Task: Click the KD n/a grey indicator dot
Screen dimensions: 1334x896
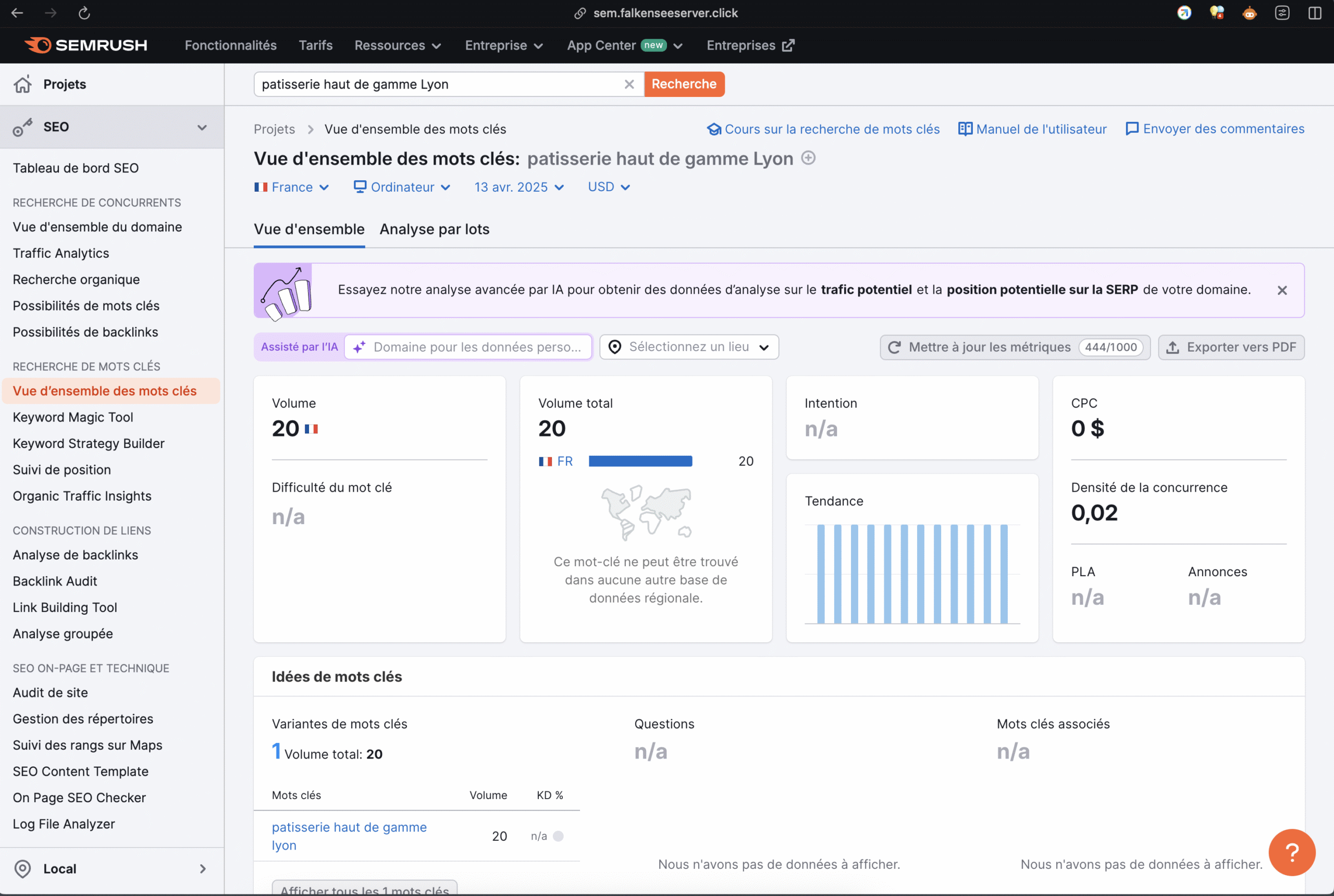Action: [x=558, y=836]
